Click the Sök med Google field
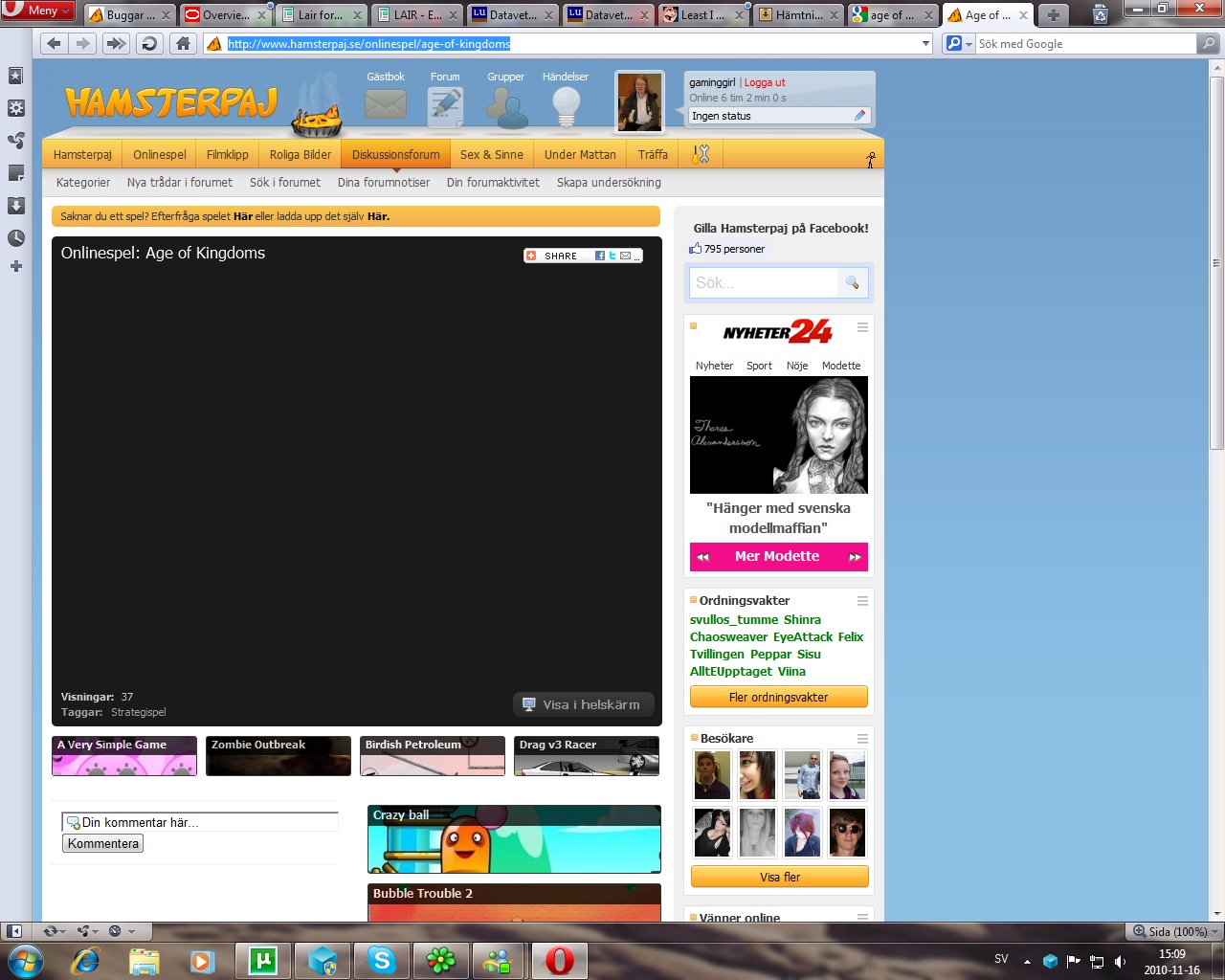The image size is (1225, 980). tap(1085, 43)
